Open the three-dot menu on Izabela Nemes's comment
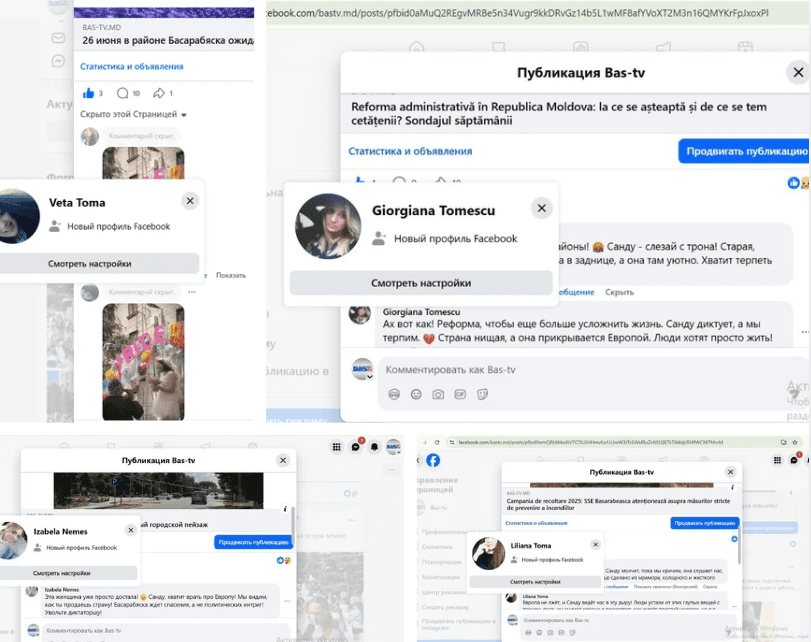 (x=287, y=601)
